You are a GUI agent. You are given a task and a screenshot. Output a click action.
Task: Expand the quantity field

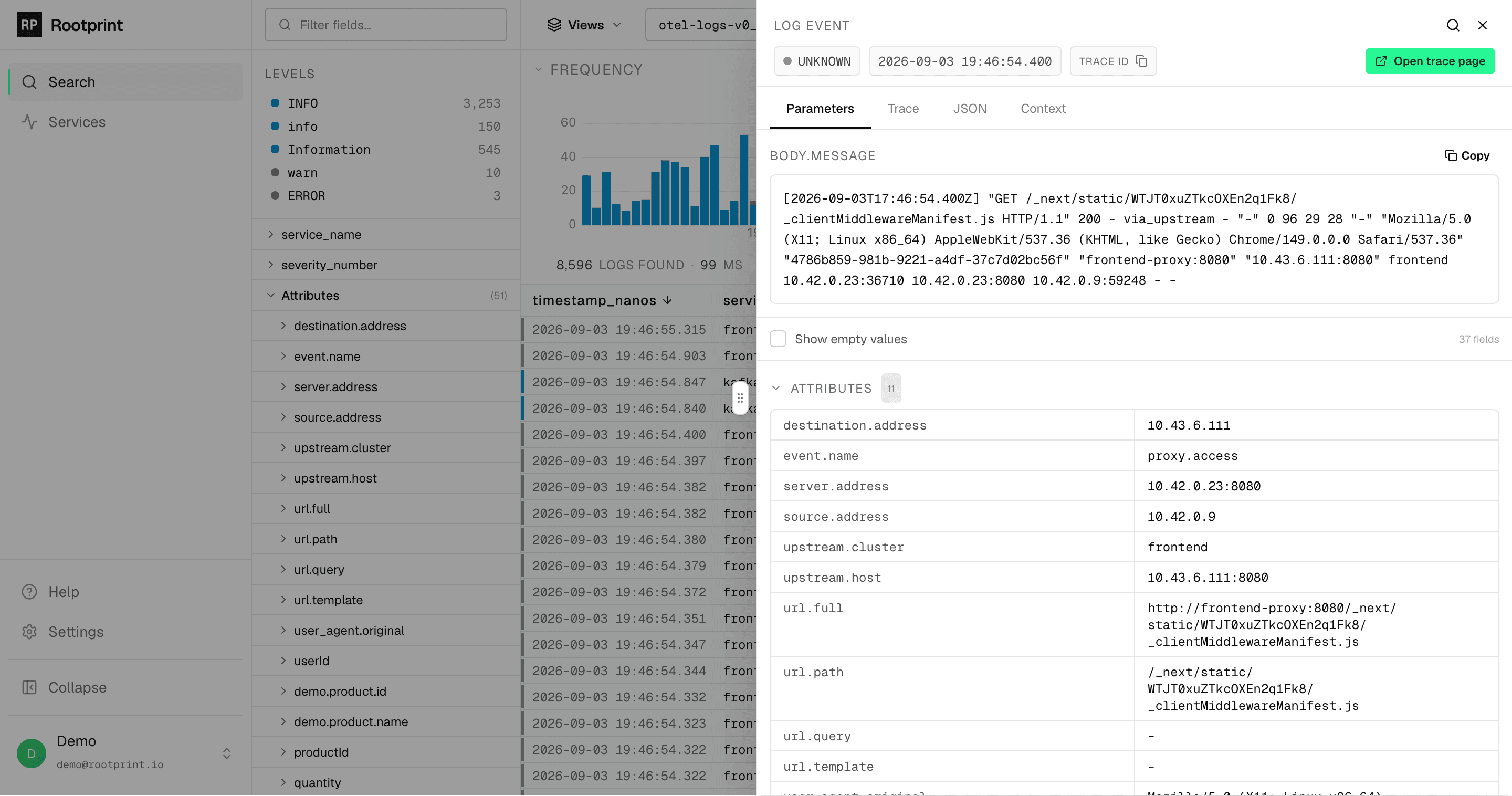386,782
